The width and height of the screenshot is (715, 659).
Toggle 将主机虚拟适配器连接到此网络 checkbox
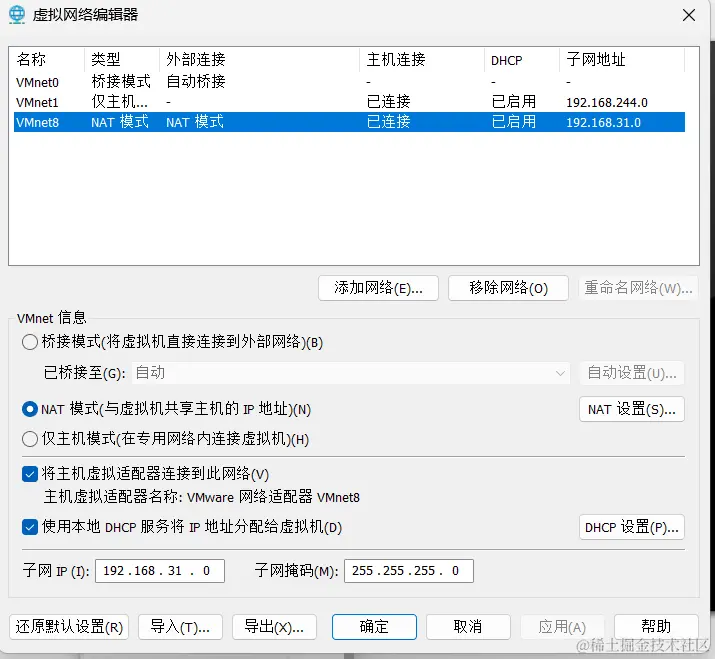click(x=30, y=474)
